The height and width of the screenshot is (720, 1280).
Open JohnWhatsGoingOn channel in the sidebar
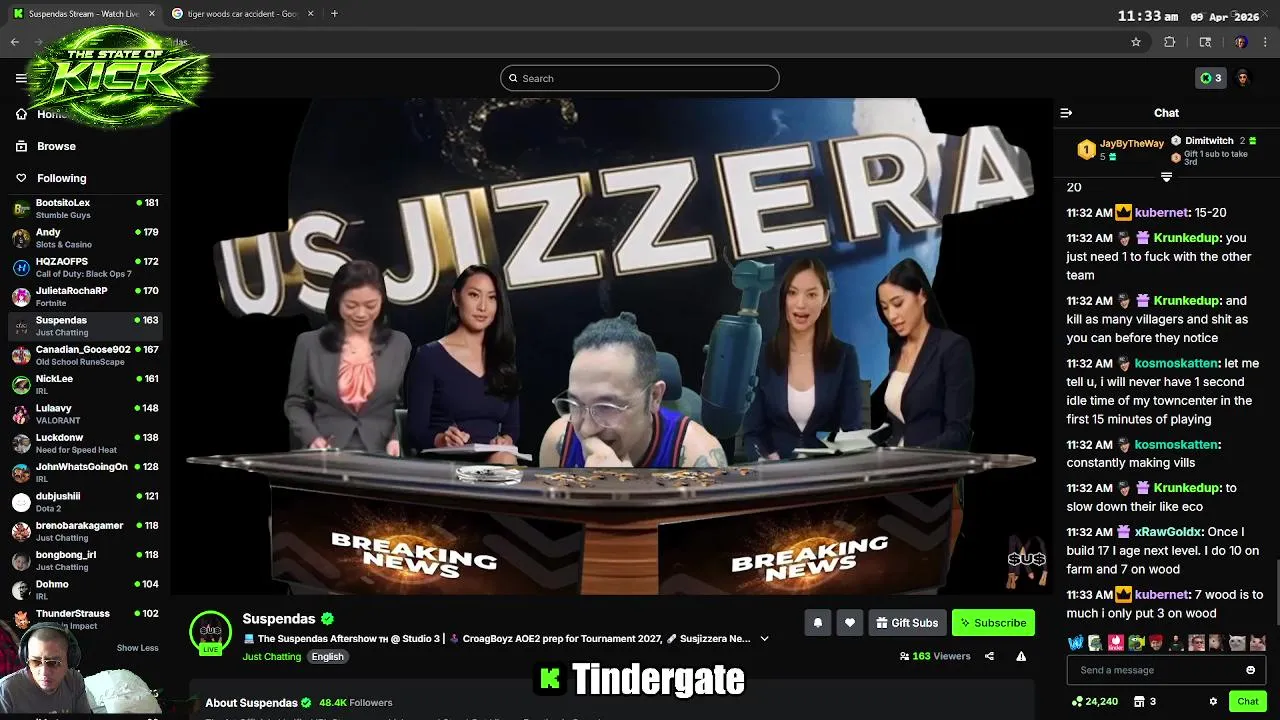(x=85, y=472)
